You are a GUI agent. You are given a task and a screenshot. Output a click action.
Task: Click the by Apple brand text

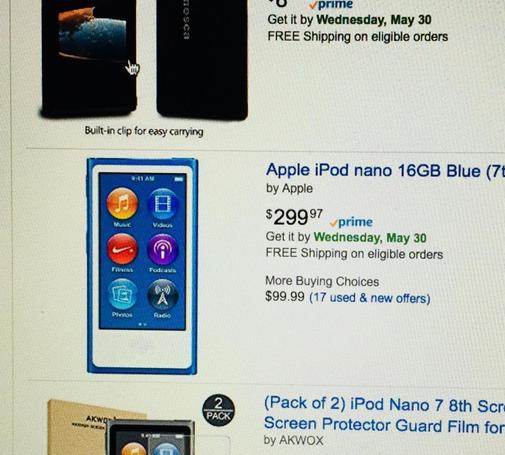coord(289,189)
